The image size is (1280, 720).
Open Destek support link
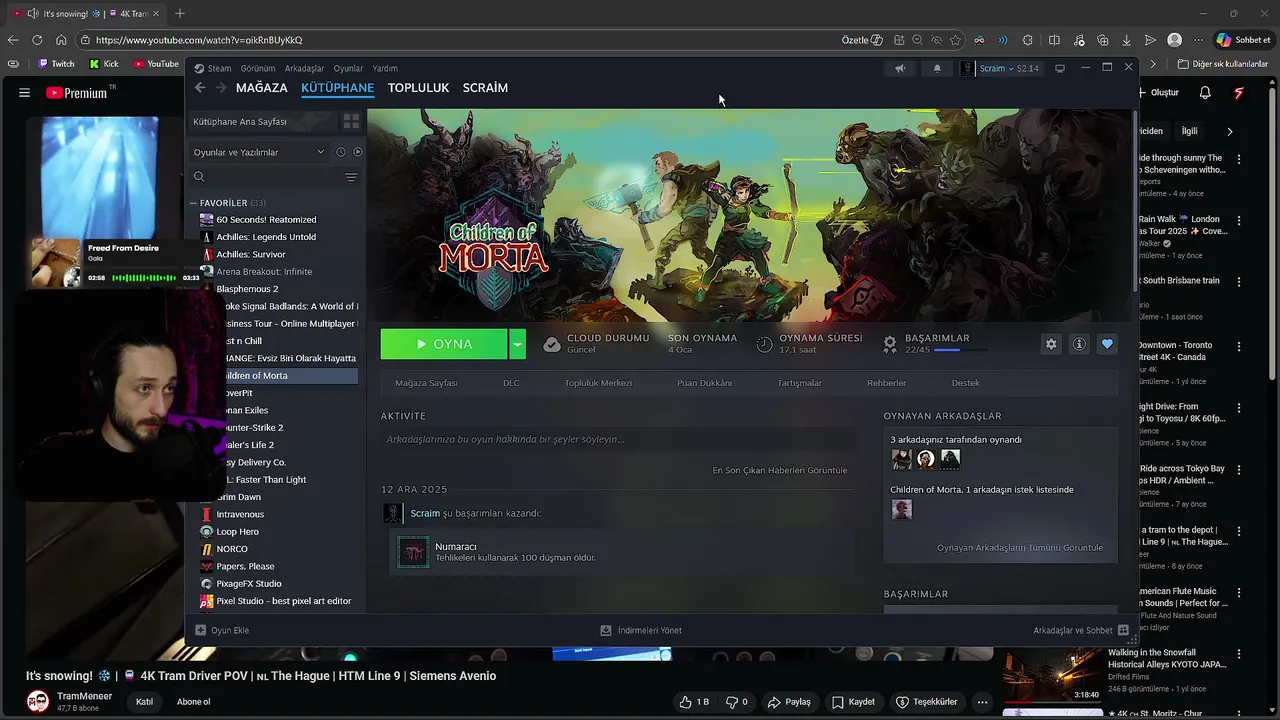click(965, 383)
